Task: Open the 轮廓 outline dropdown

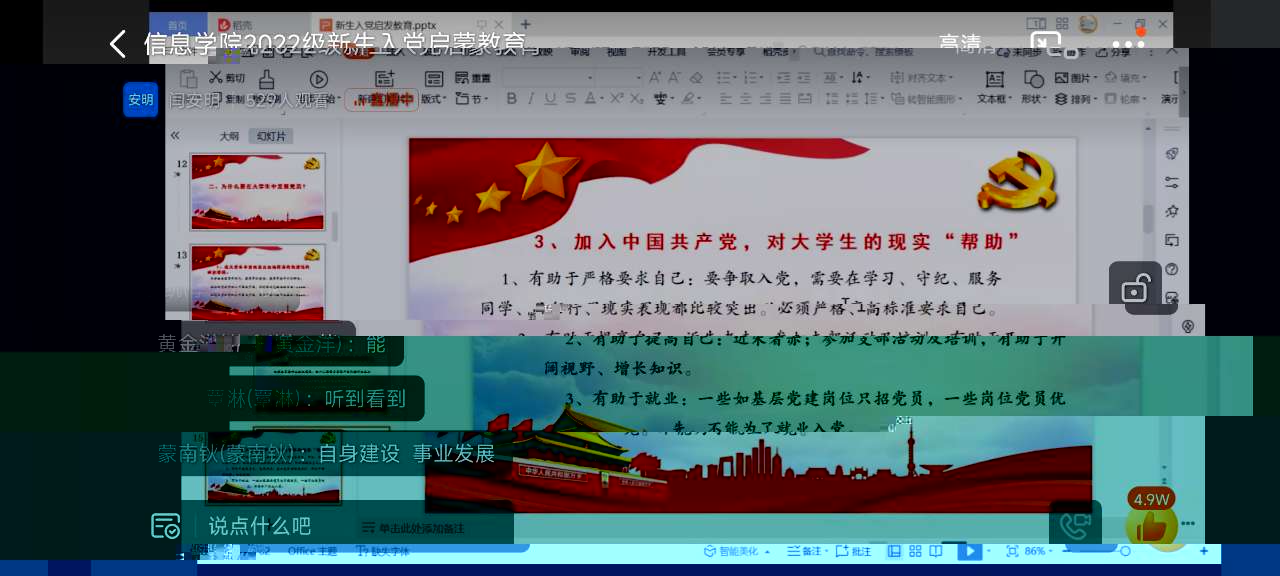Action: point(1124,99)
